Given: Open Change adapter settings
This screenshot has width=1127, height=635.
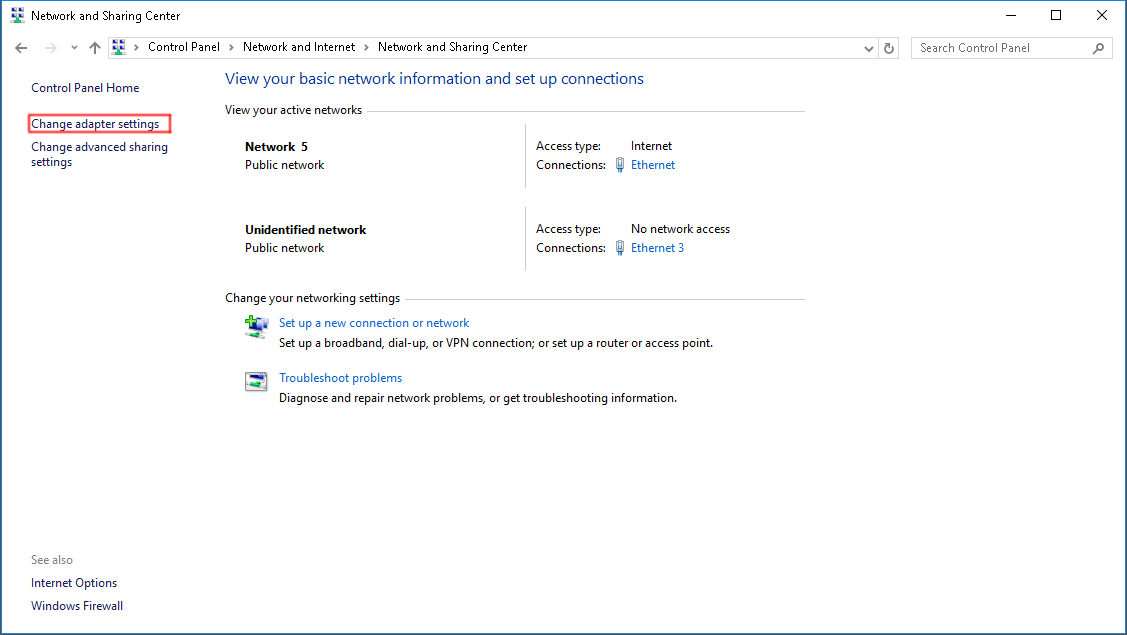Looking at the screenshot, I should click(x=98, y=123).
